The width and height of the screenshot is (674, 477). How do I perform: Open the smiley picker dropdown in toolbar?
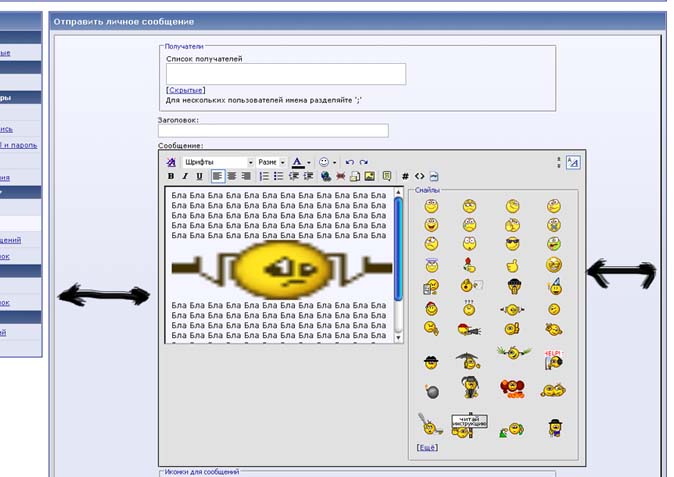pyautogui.click(x=334, y=162)
